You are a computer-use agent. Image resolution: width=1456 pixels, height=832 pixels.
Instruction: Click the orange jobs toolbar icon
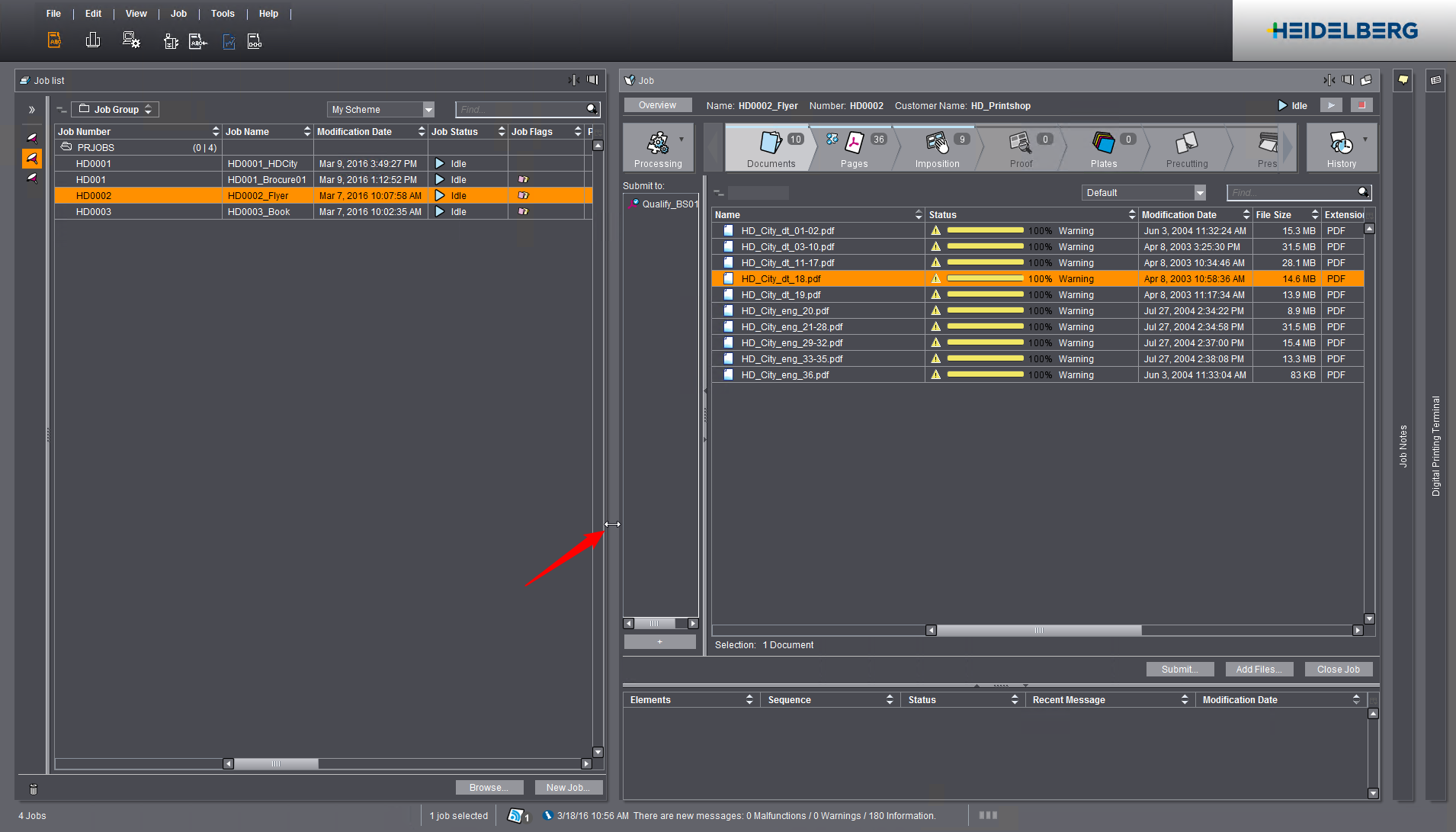(55, 41)
